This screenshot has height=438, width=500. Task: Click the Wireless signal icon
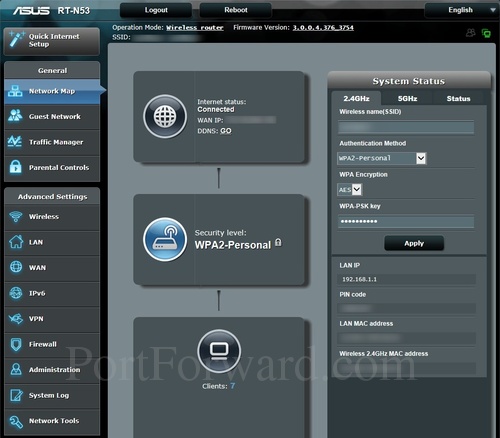[x=15, y=217]
